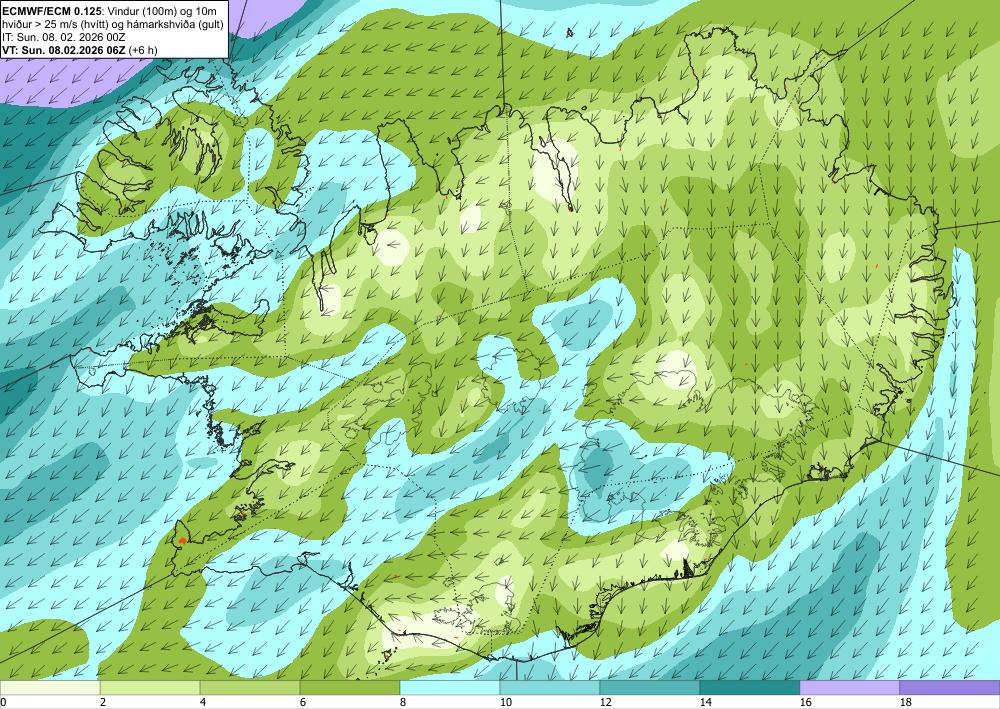Click the 0–2 m/s pale cream legend swatch
The height and width of the screenshot is (709, 1000).
[x=50, y=688]
